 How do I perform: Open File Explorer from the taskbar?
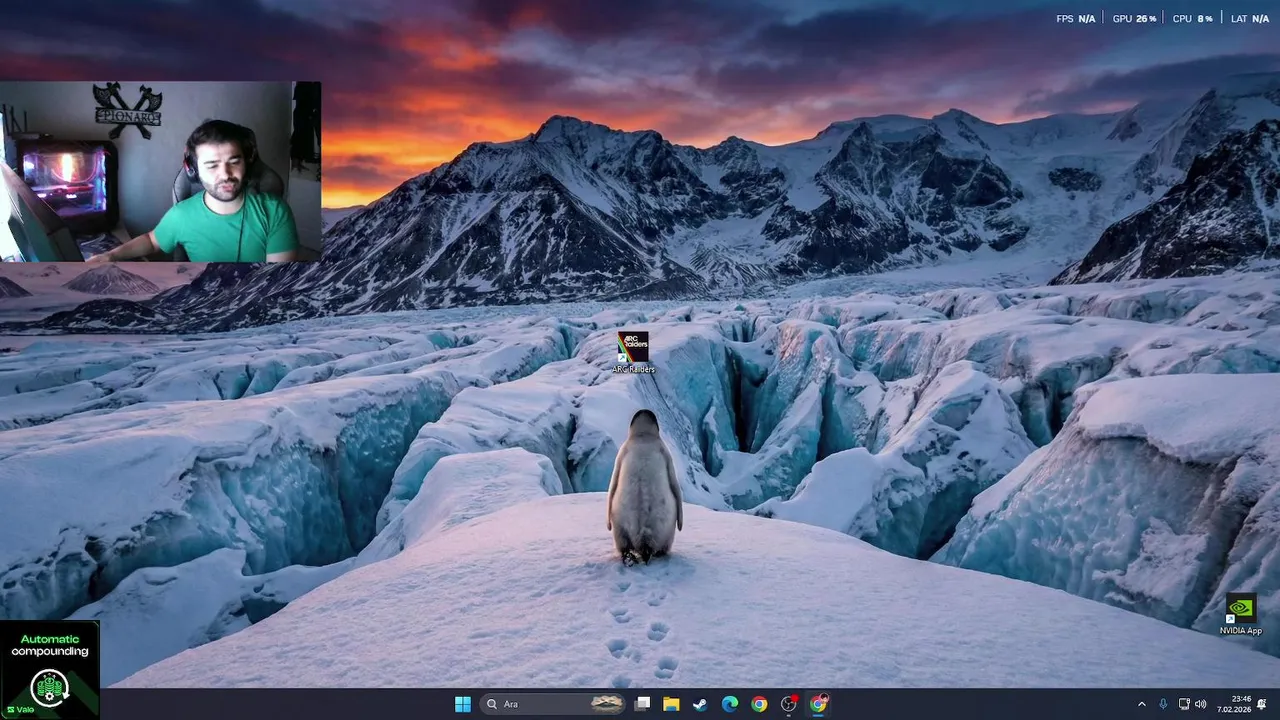click(671, 704)
